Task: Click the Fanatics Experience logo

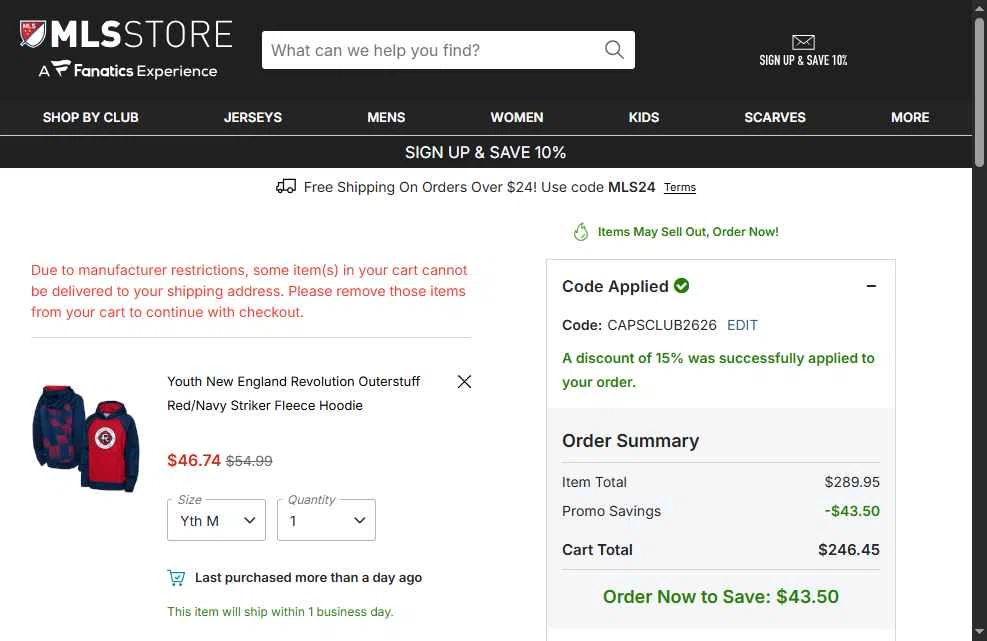Action: [x=128, y=69]
